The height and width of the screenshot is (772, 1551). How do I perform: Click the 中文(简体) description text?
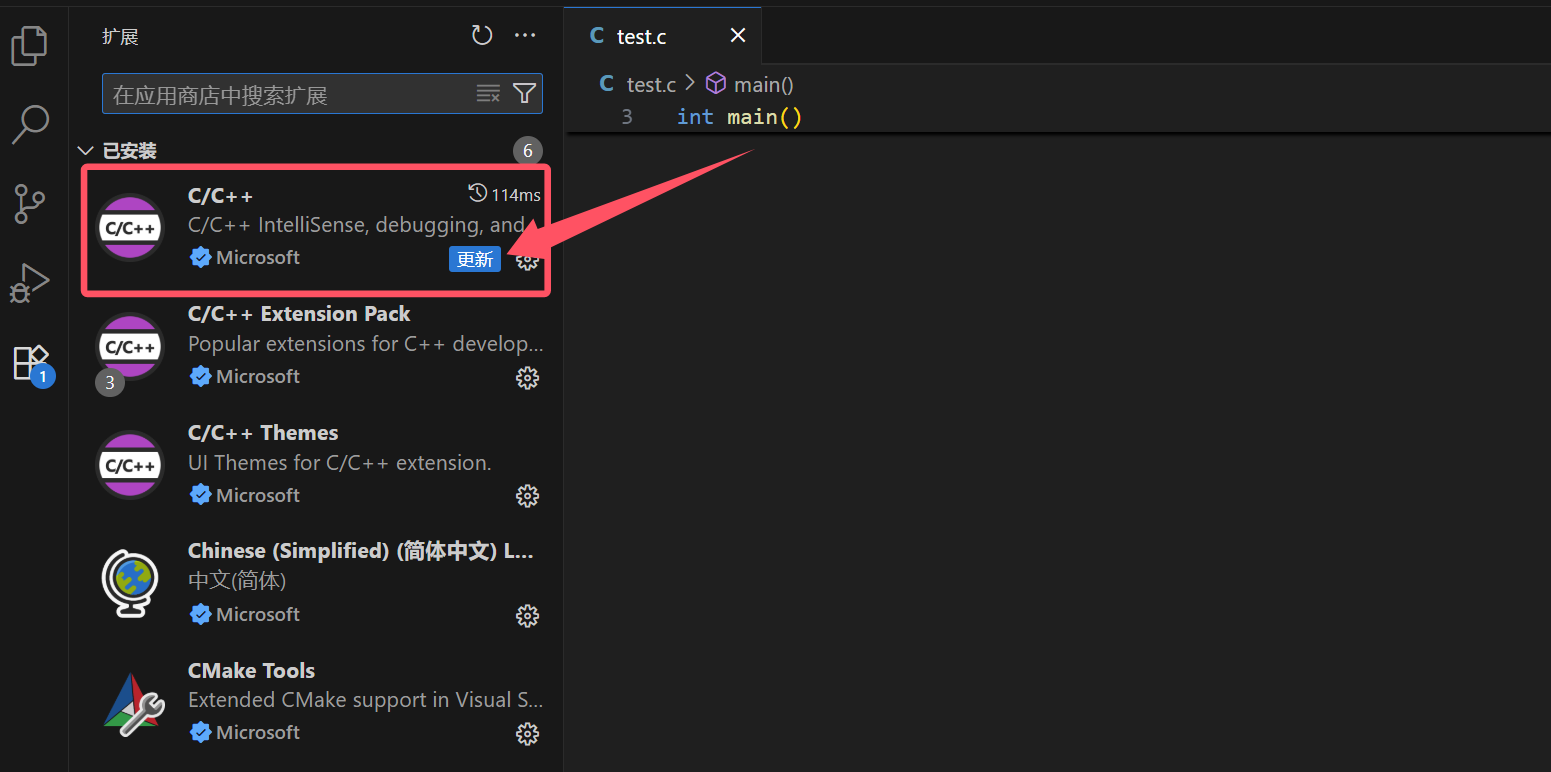(237, 581)
